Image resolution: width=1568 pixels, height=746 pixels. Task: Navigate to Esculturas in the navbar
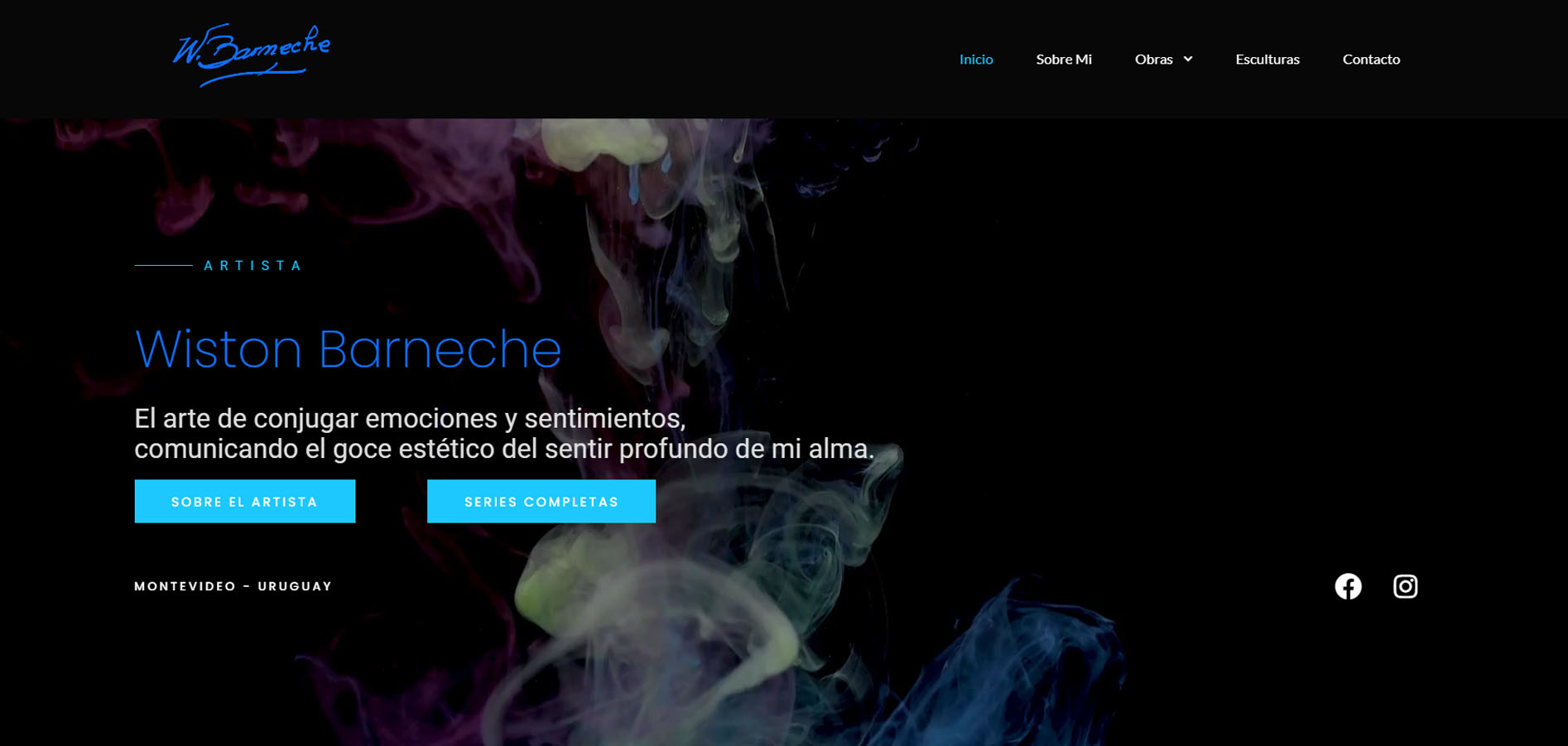[1267, 59]
